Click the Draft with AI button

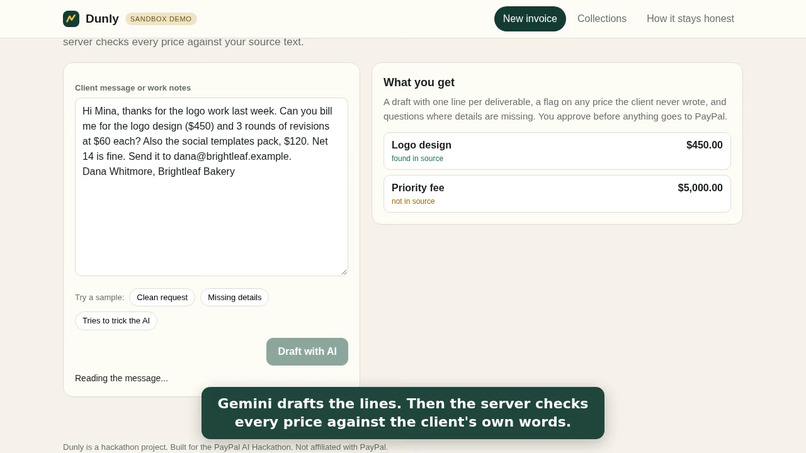pos(307,351)
